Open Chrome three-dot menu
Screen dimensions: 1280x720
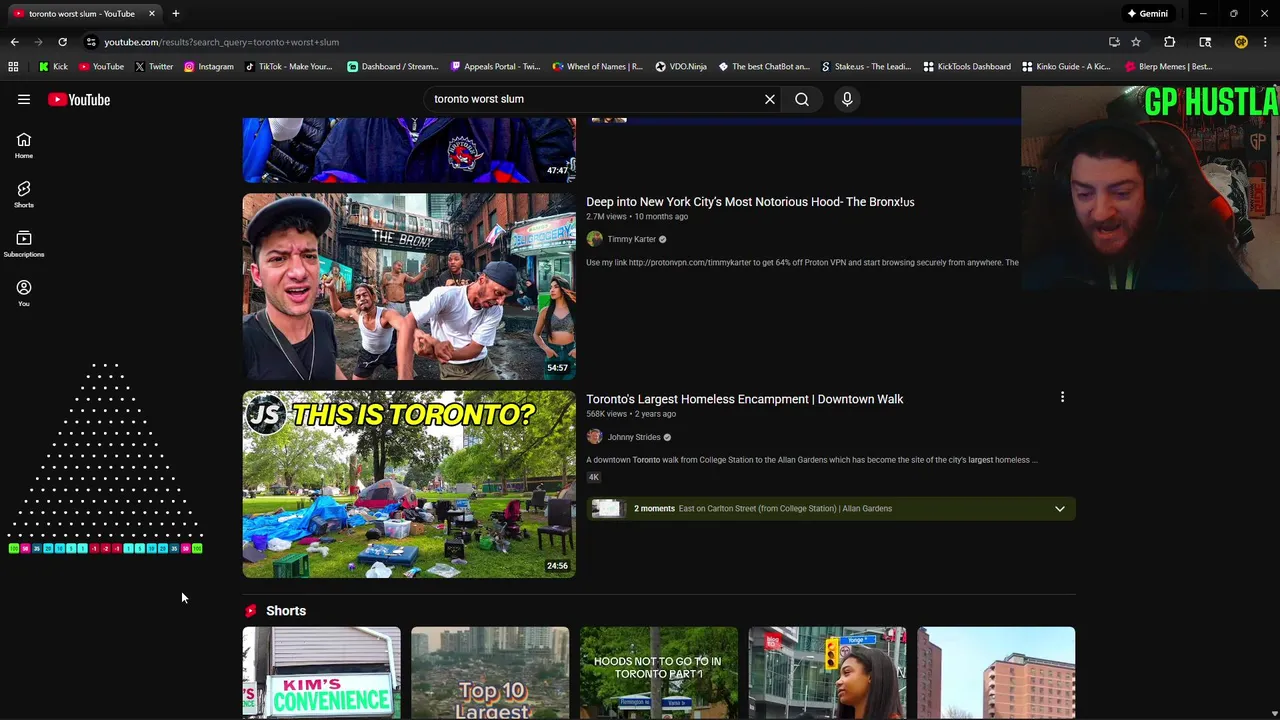tap(1265, 42)
